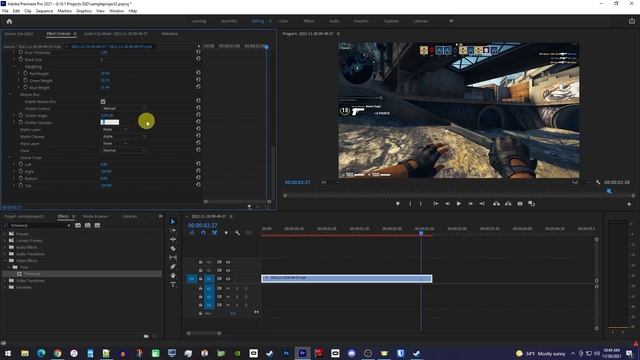Click the Lift button

[x=496, y=203]
